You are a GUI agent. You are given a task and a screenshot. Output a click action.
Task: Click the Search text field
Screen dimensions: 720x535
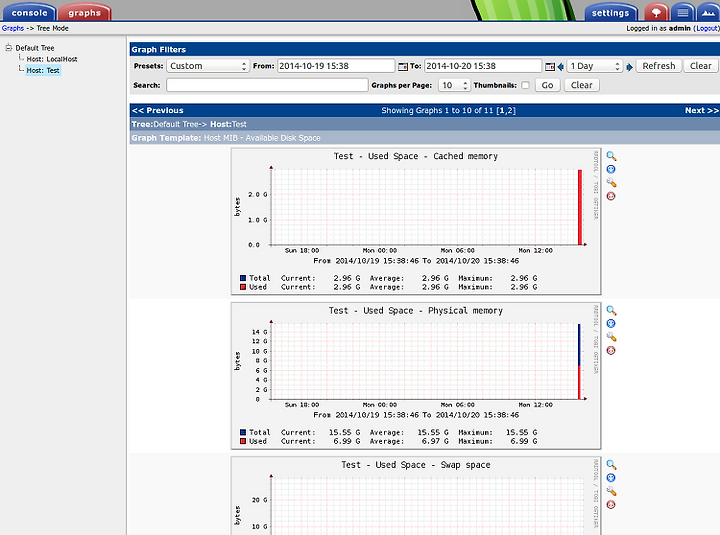267,85
